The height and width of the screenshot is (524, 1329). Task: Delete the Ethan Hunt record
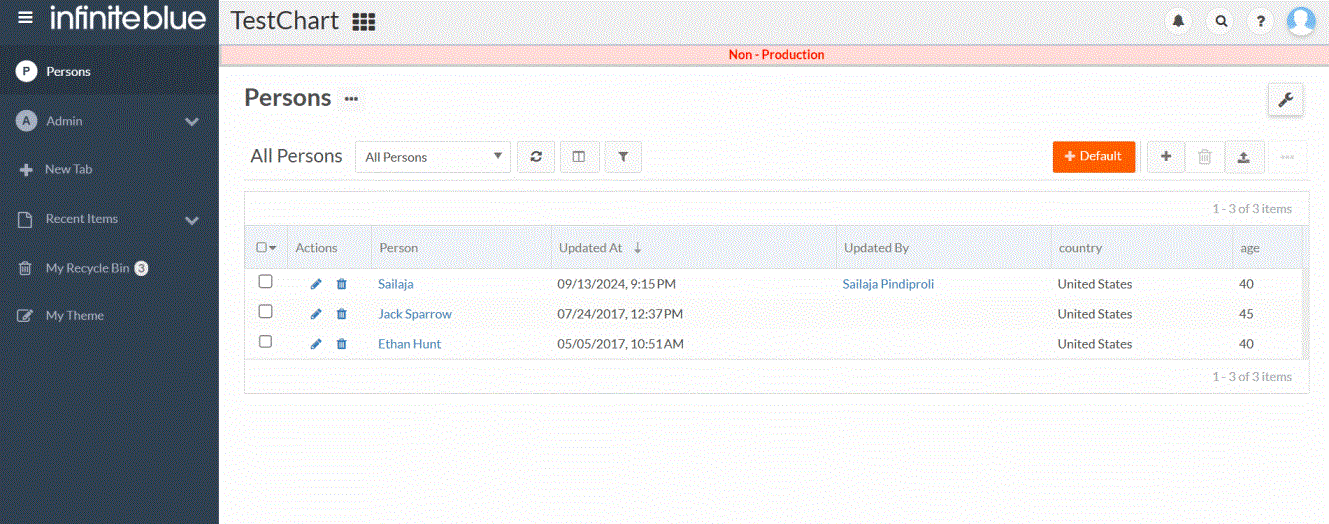(x=341, y=344)
